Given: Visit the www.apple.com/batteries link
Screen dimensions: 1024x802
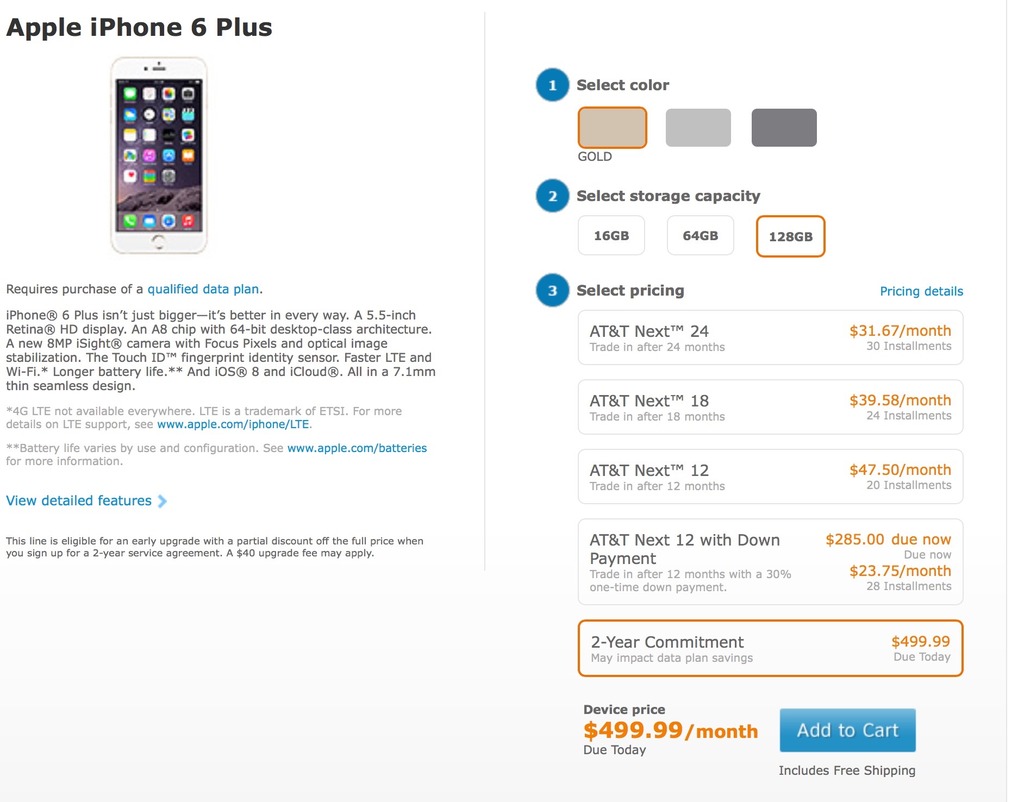Looking at the screenshot, I should (x=357, y=448).
